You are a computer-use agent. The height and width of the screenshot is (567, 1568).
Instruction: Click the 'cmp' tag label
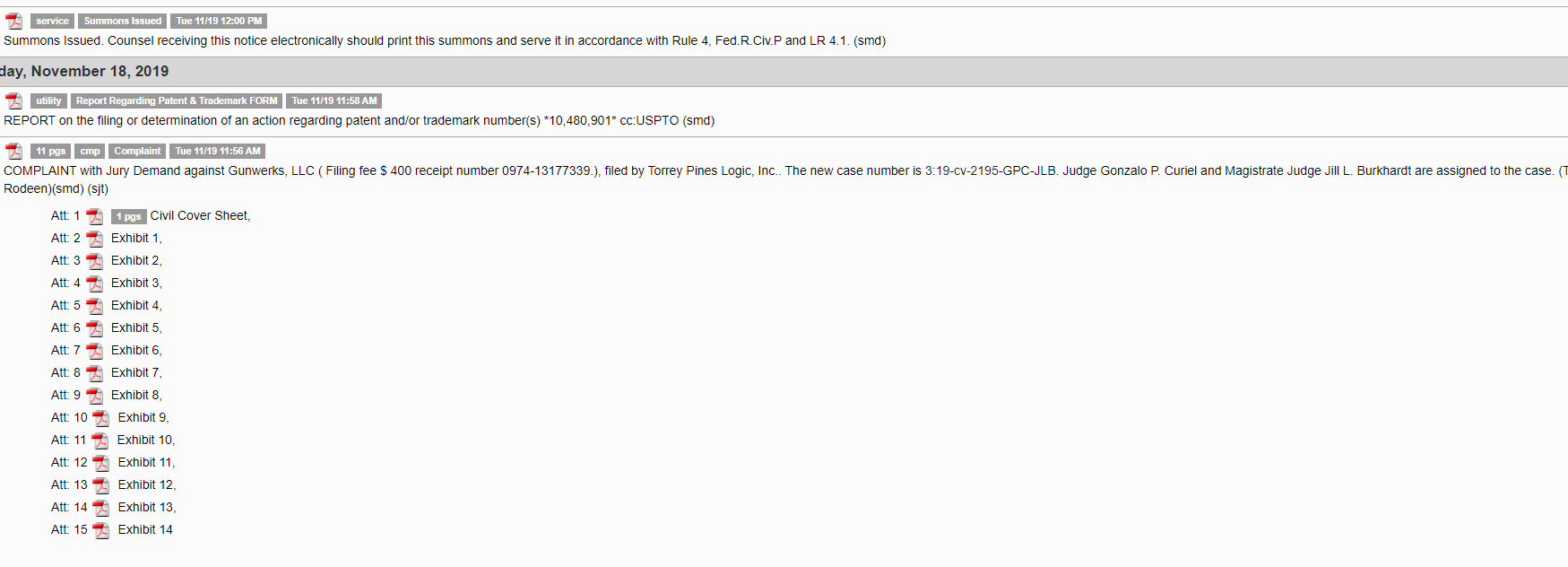pos(90,151)
